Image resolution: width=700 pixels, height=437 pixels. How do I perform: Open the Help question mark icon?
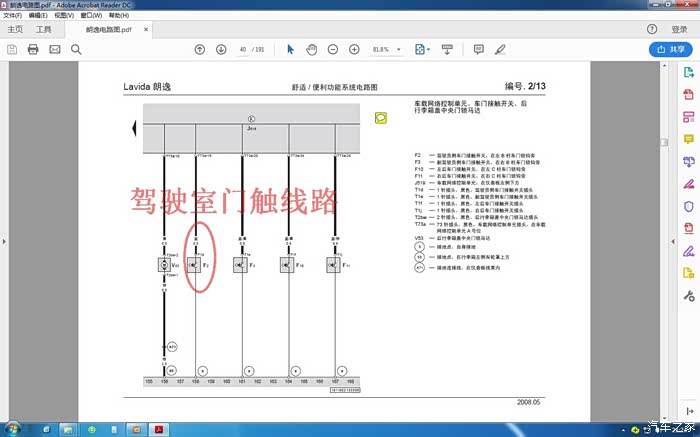(652, 29)
